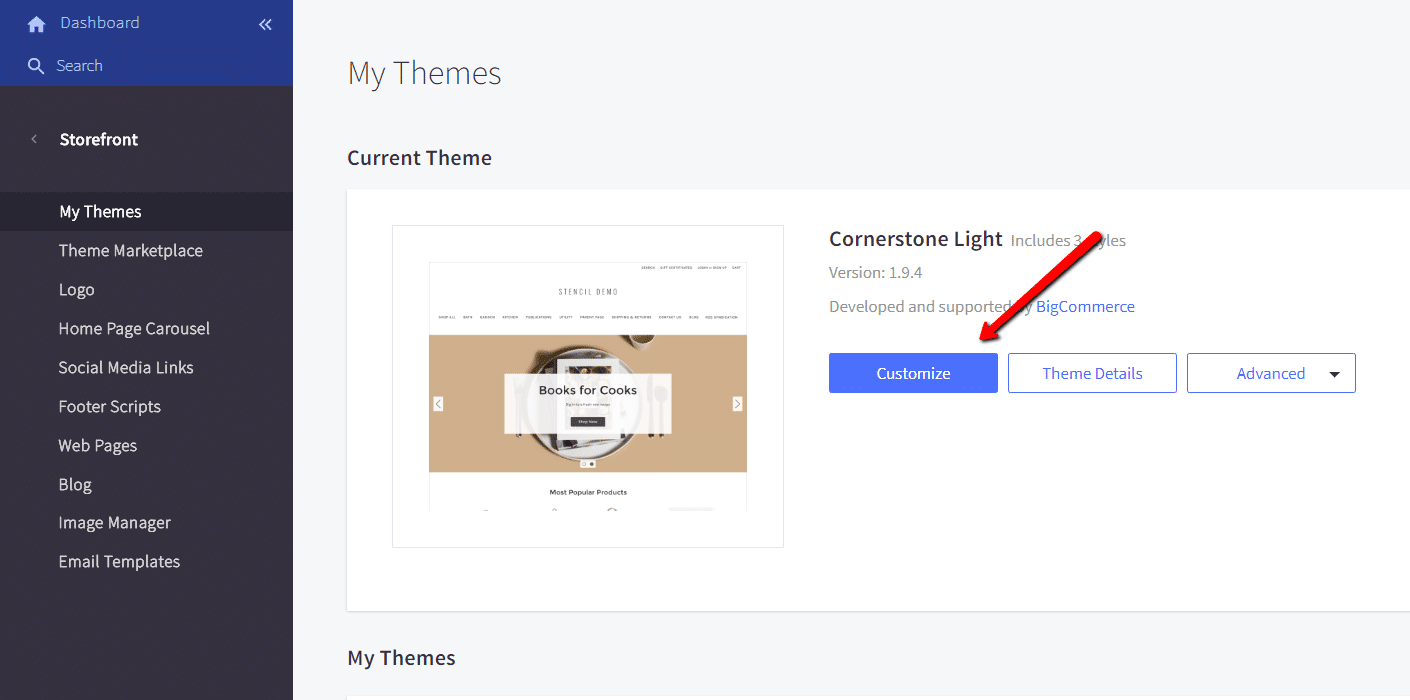The width and height of the screenshot is (1410, 700).
Task: Open Email Templates
Action: (119, 562)
